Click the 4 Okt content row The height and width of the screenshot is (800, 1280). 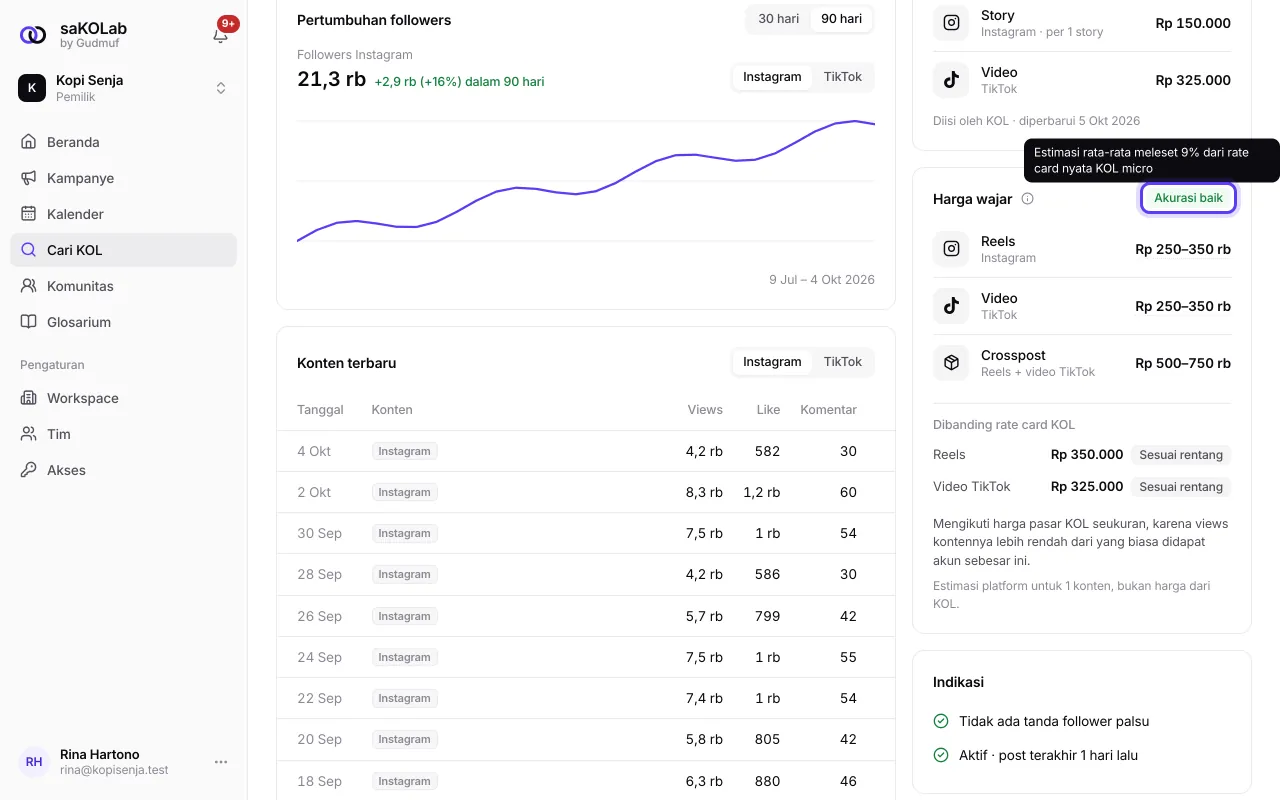pyautogui.click(x=585, y=451)
